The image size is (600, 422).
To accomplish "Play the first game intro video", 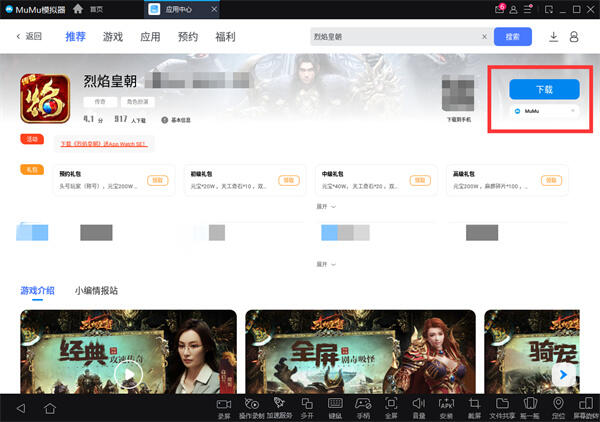I will coord(129,375).
